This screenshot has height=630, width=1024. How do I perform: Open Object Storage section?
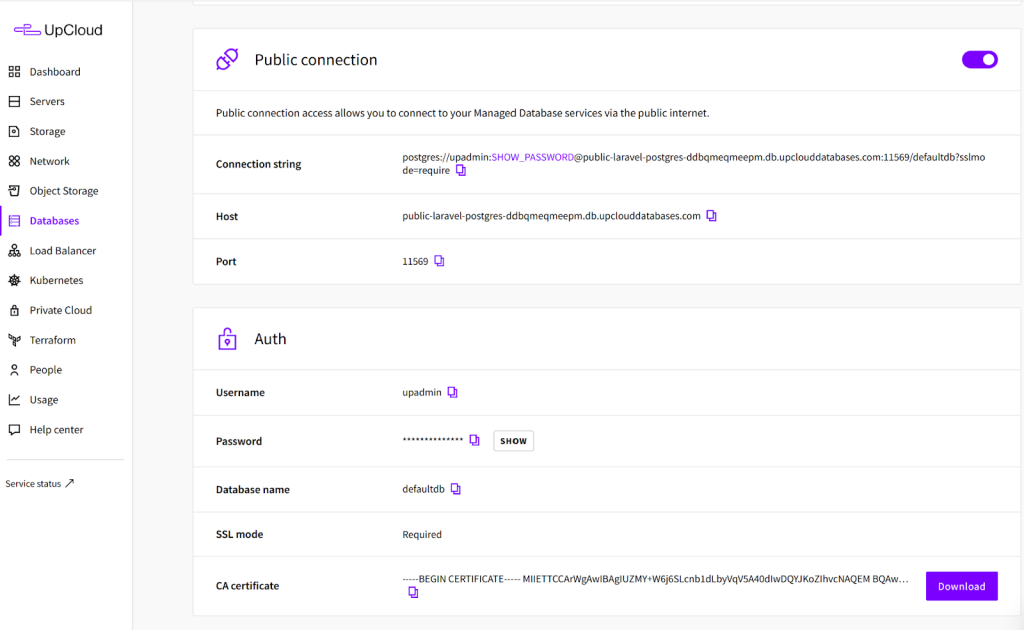tap(63, 191)
